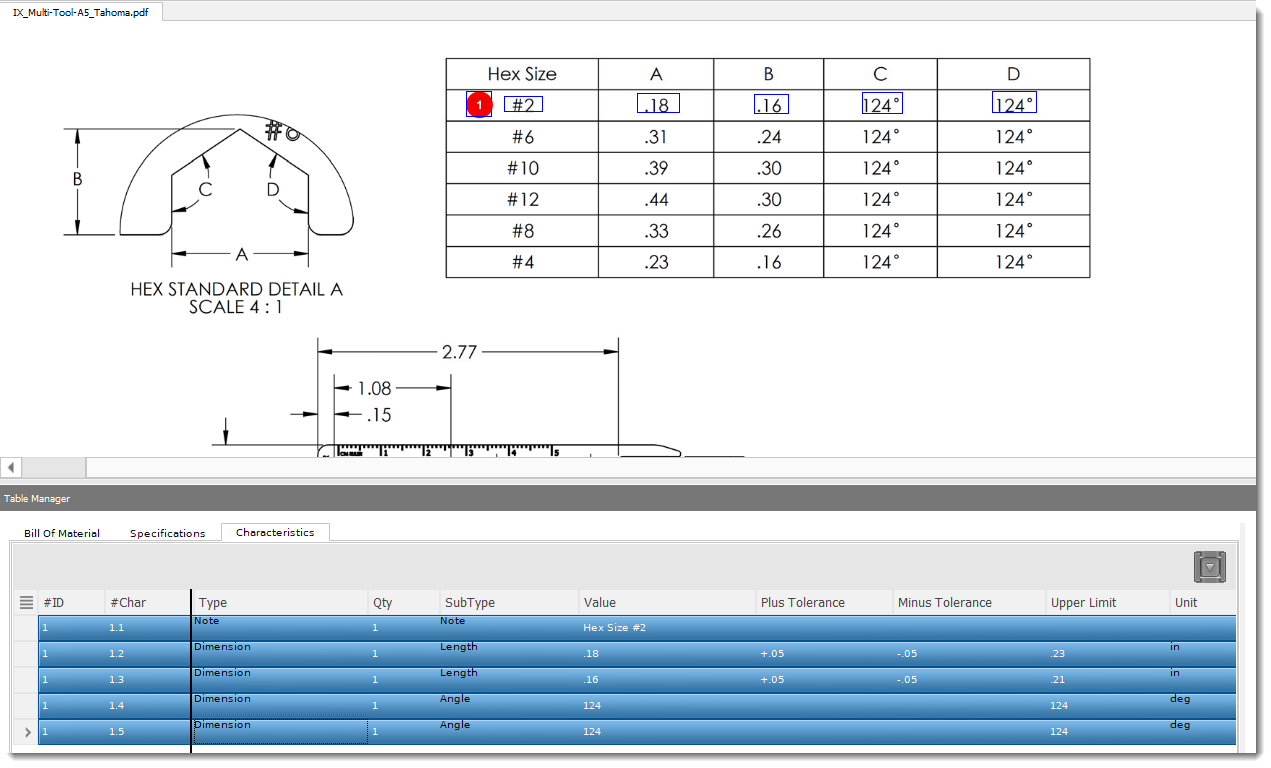Select the IX_Multi-Tool-A5_Tahoma.pdf document tab
The height and width of the screenshot is (768, 1271).
click(80, 12)
